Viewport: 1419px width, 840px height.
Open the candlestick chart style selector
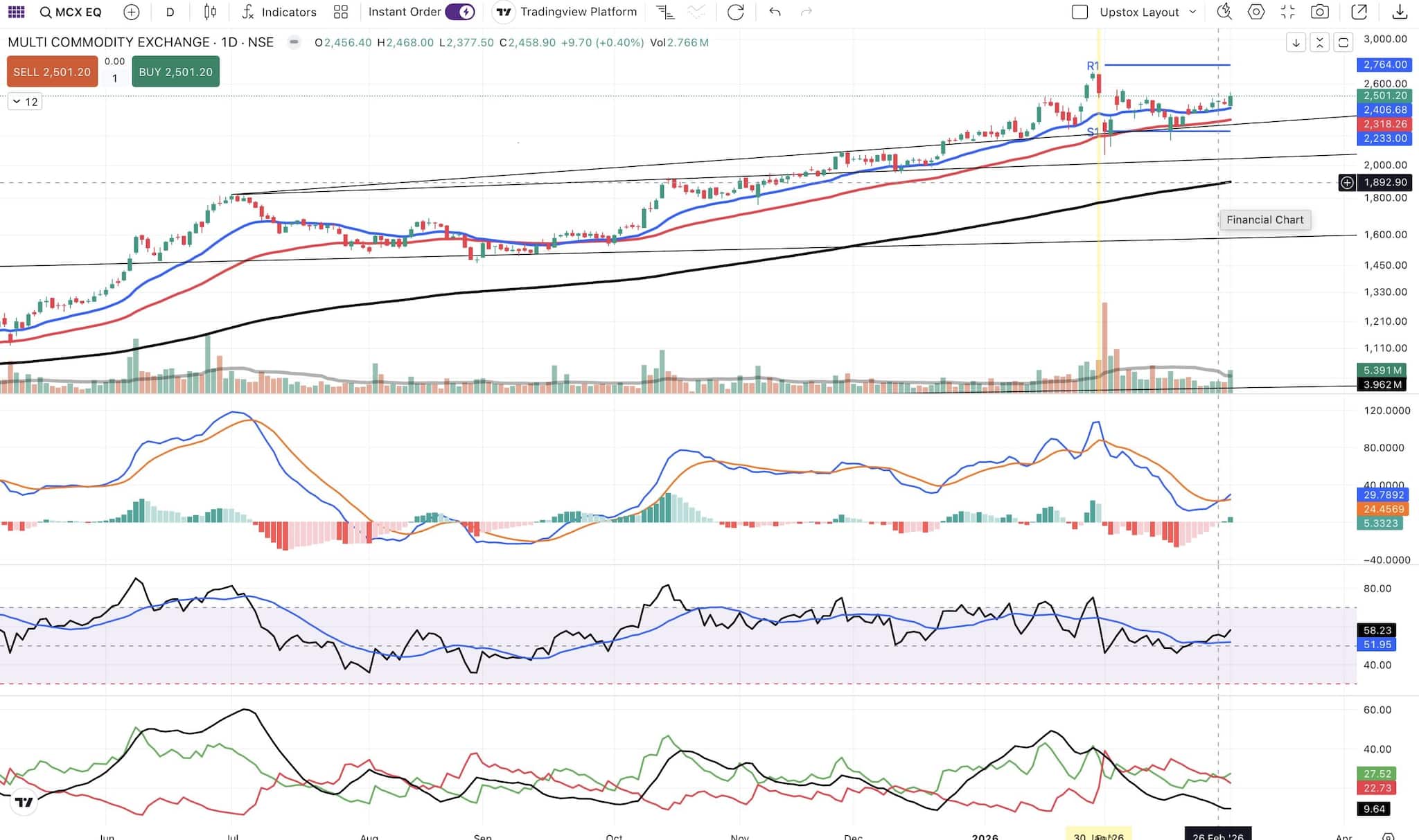[x=210, y=12]
